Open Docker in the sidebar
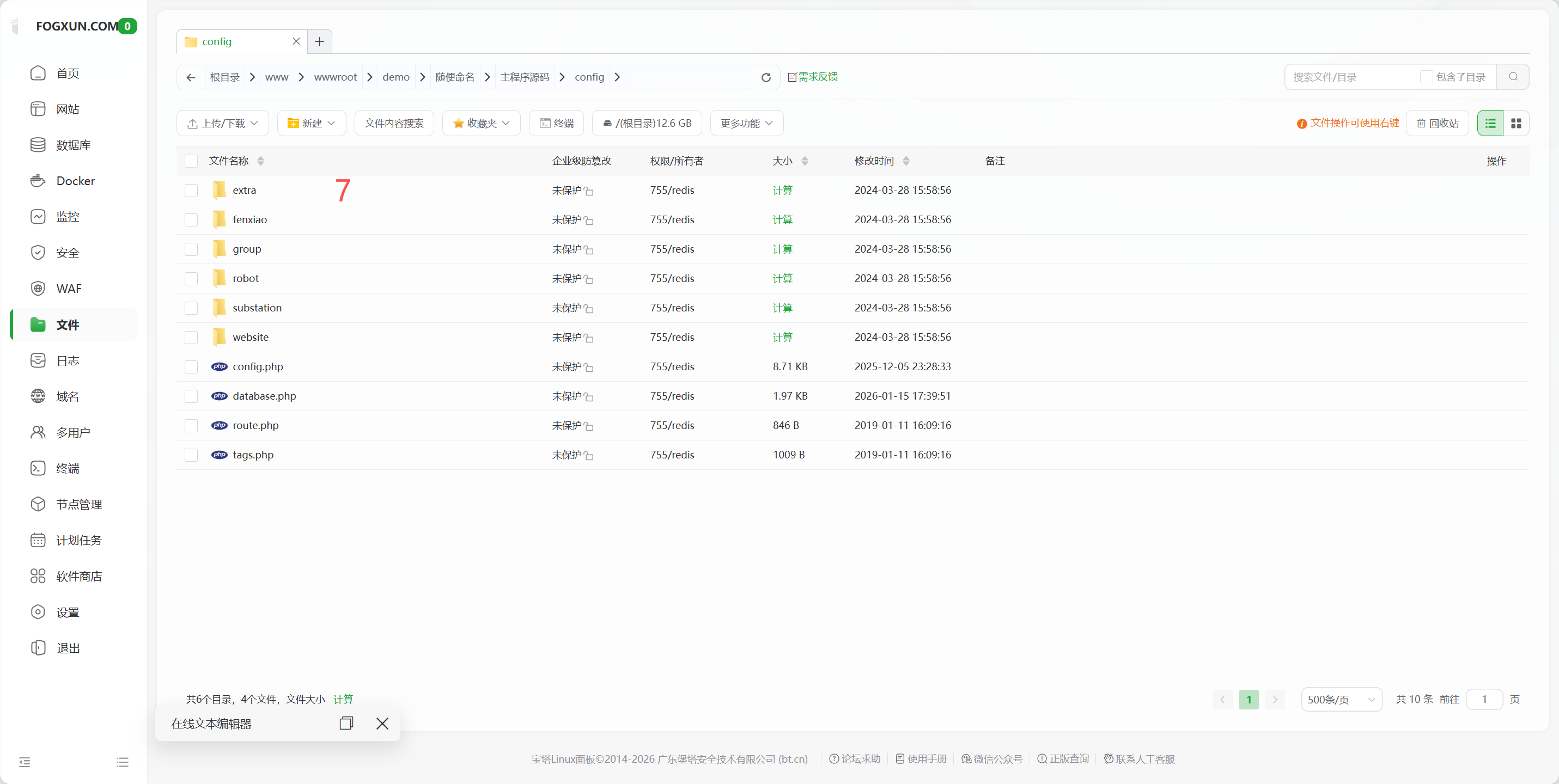The image size is (1559, 784). click(75, 181)
